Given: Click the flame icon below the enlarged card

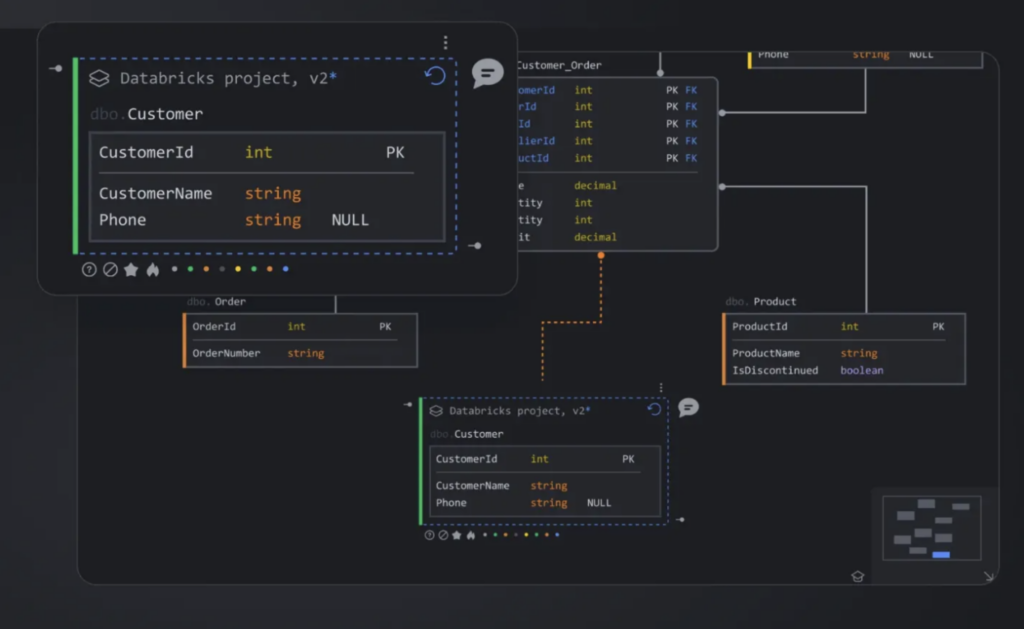Looking at the screenshot, I should [153, 269].
